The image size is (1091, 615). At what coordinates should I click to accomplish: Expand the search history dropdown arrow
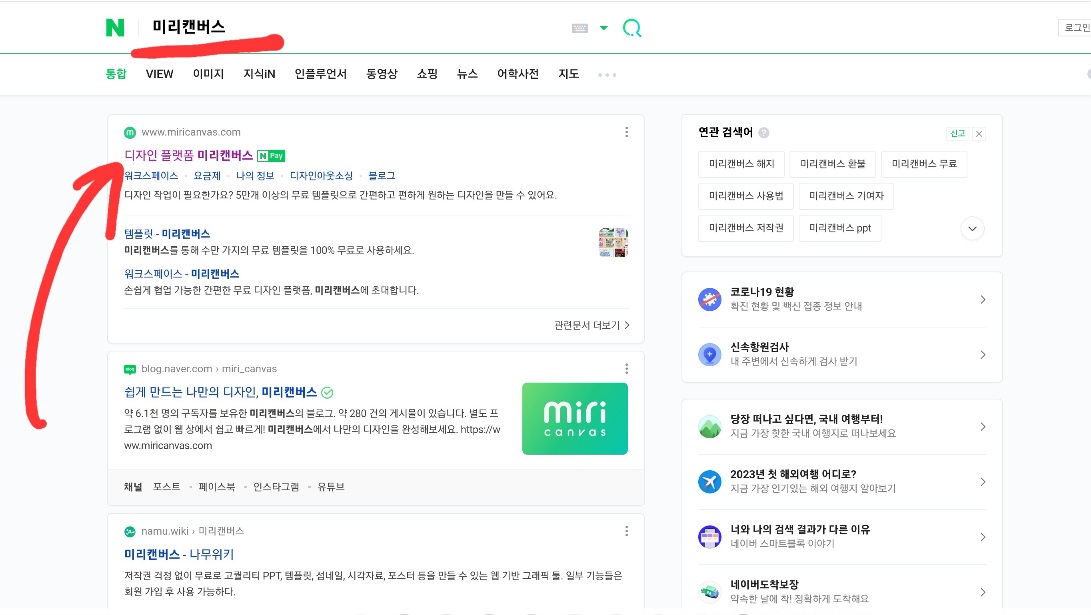[x=604, y=28]
